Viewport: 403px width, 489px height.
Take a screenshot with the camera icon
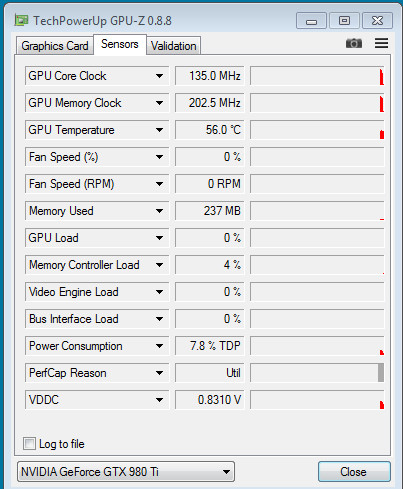tap(354, 43)
